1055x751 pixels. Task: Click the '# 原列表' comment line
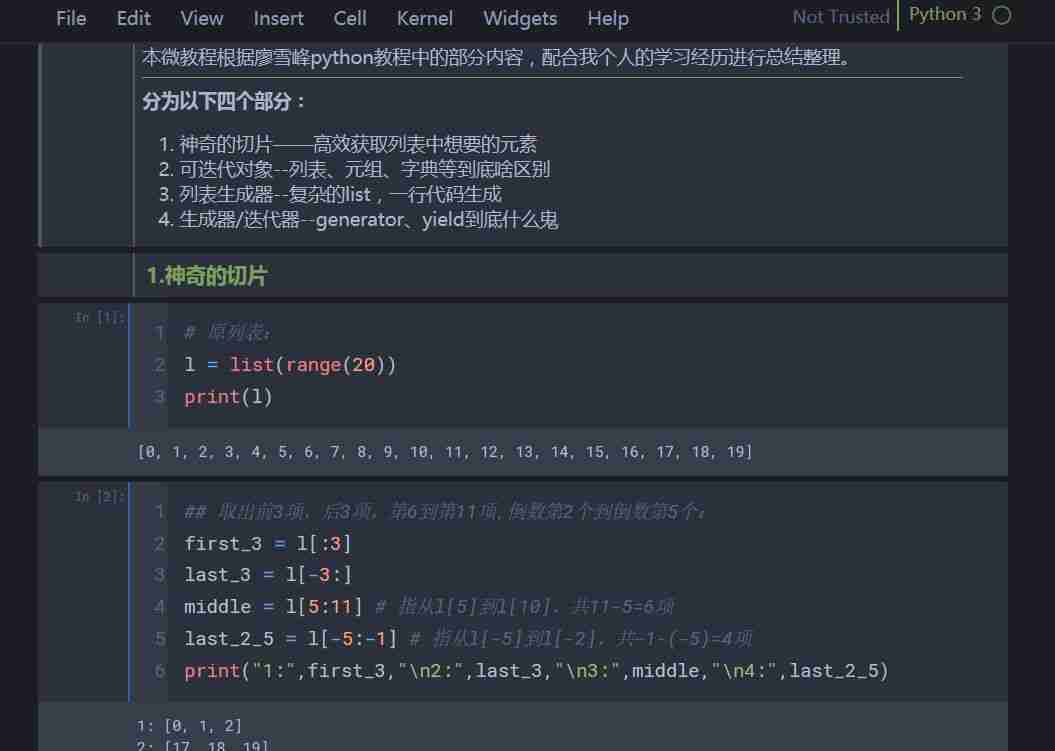click(x=227, y=332)
